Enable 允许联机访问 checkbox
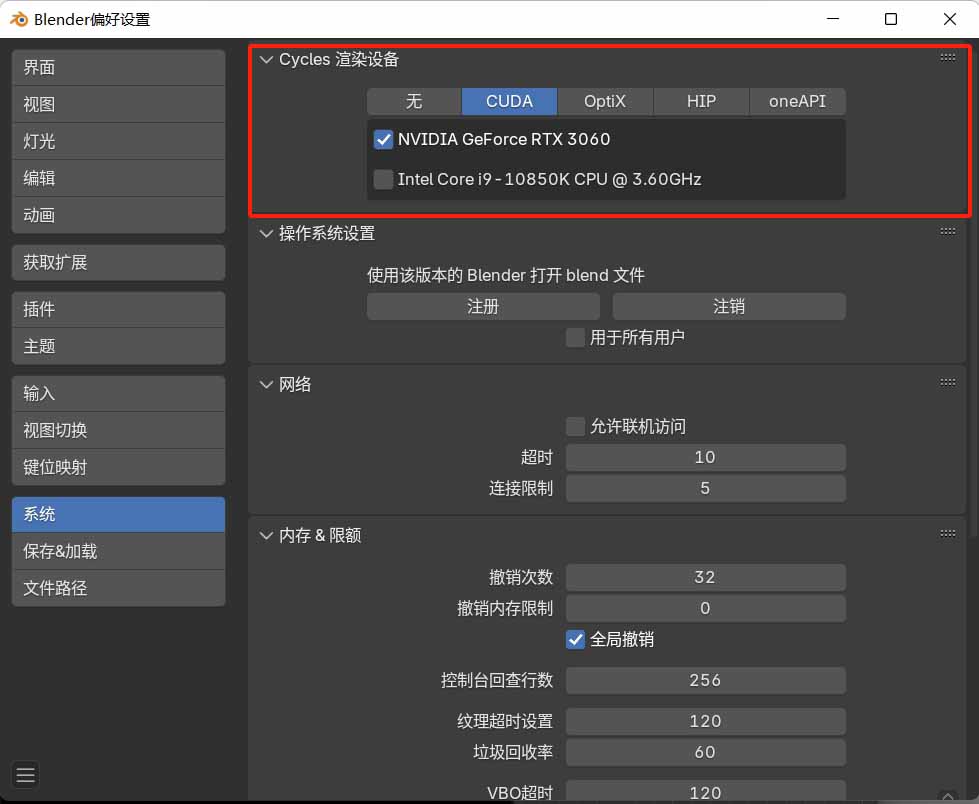This screenshot has width=979, height=804. click(575, 426)
